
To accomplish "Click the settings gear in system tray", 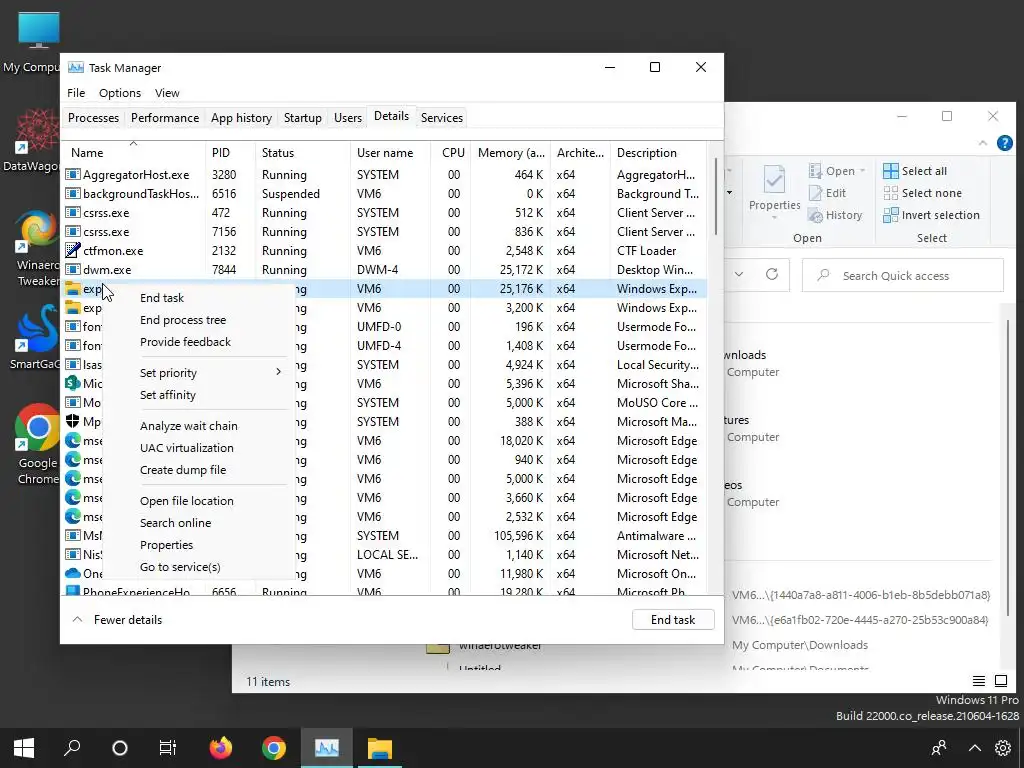I will point(1003,748).
